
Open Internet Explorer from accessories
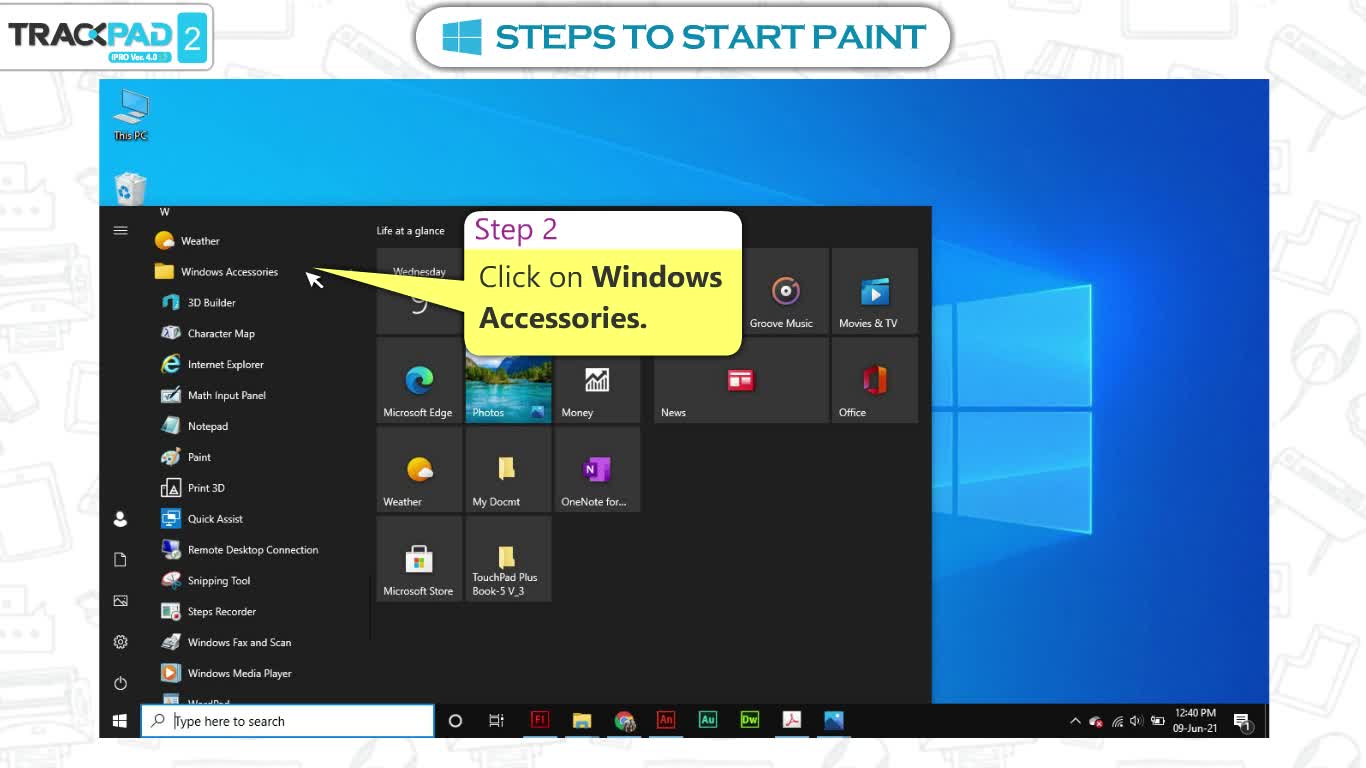point(212,365)
